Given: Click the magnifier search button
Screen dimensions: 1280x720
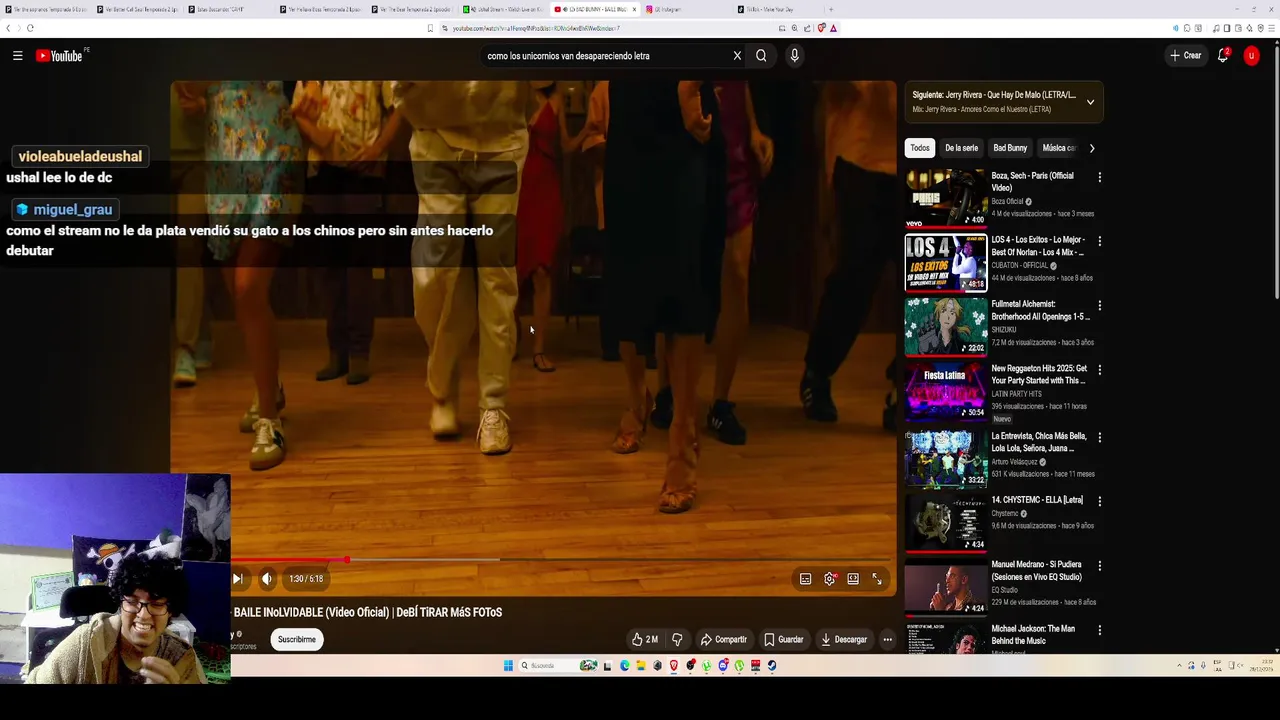Looking at the screenshot, I should [761, 56].
